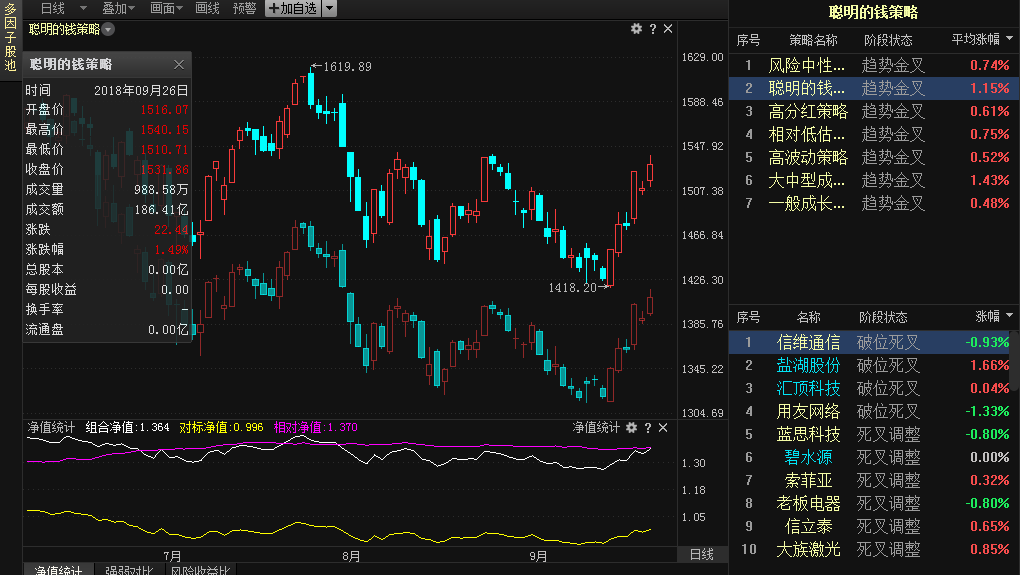
Task: Open 画面 layout dropdown menu
Action: pyautogui.click(x=165, y=8)
